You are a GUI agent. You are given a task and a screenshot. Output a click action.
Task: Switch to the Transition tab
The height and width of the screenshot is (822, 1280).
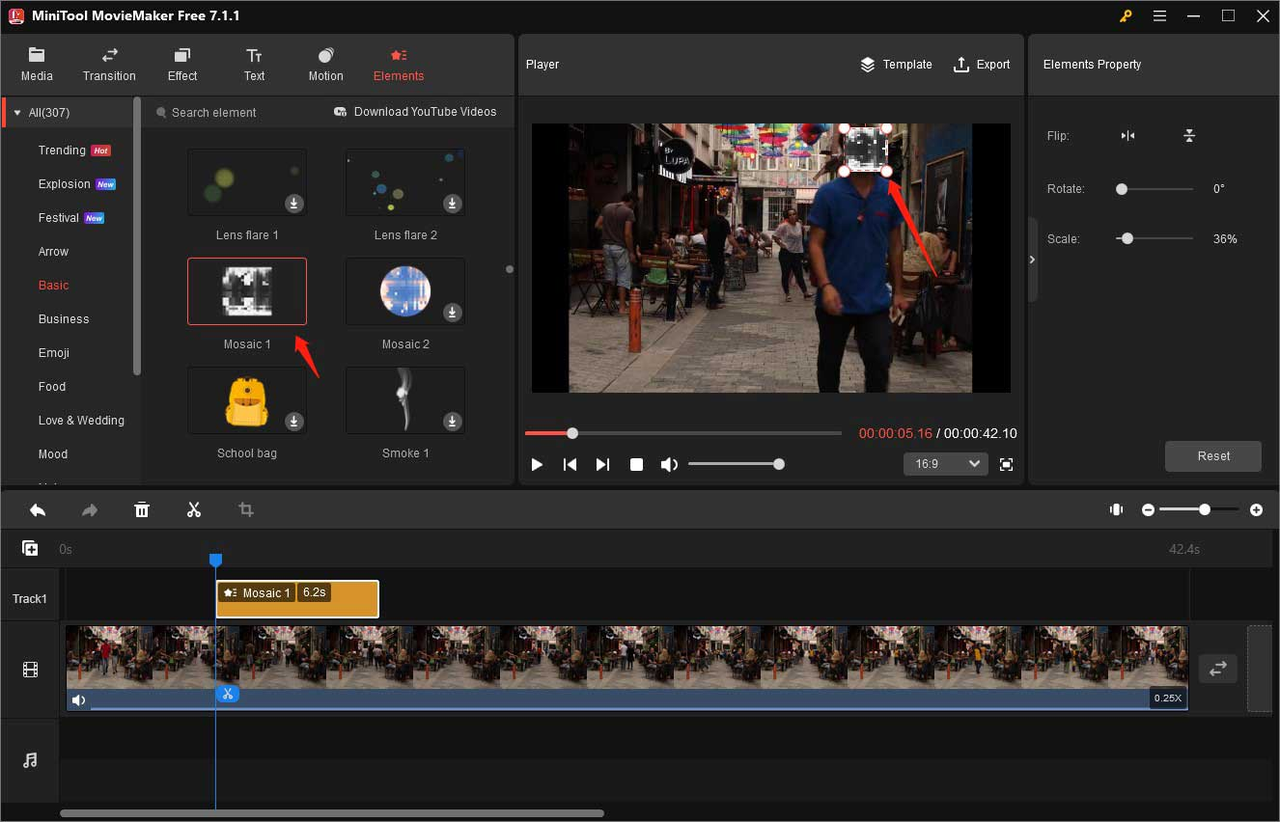click(109, 65)
